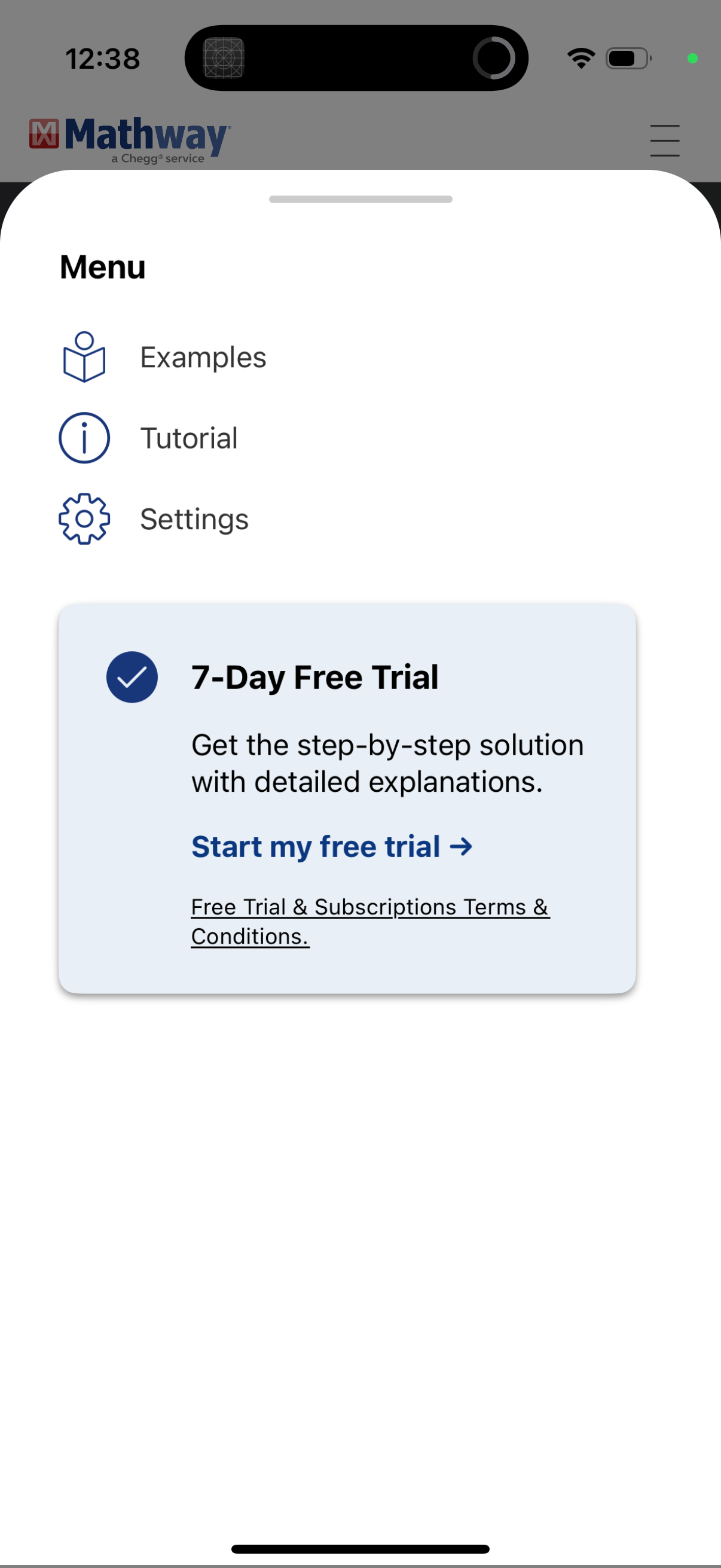Screen dimensions: 721x1568
Task: Tap the battery indicator
Action: pyautogui.click(x=628, y=58)
